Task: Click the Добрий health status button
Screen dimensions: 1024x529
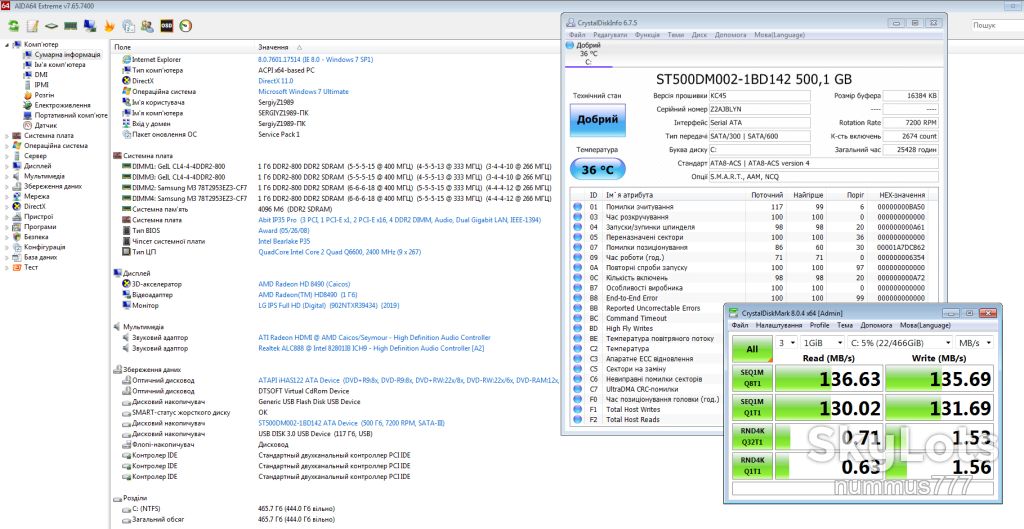Action: [x=597, y=120]
